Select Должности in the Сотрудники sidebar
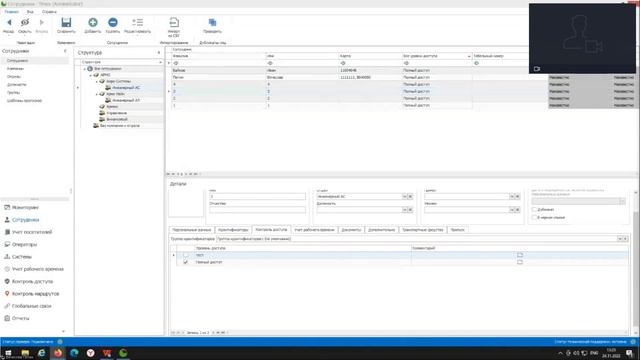The height and width of the screenshot is (360, 640). click(x=17, y=84)
